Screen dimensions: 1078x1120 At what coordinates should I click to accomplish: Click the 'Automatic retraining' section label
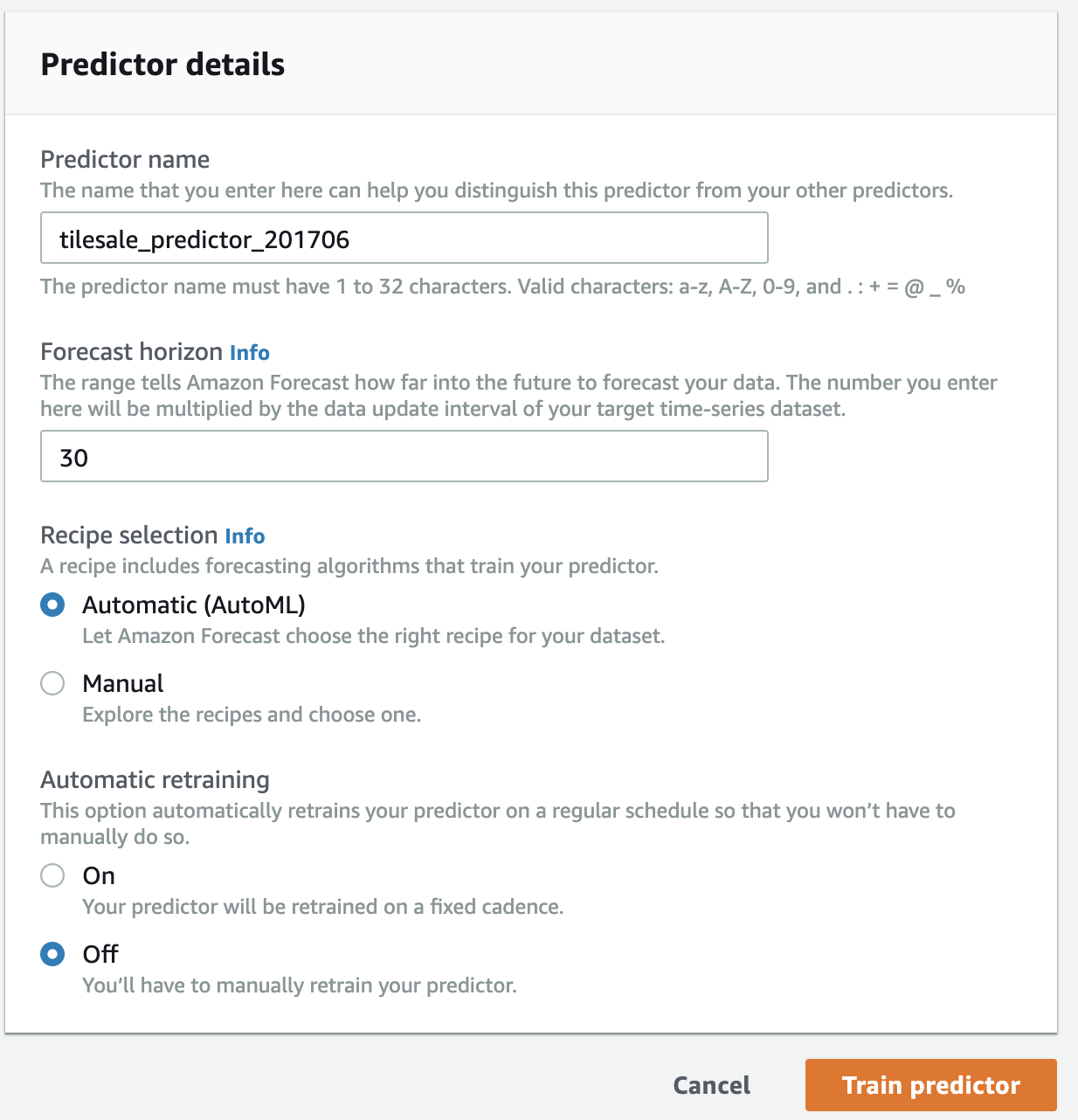(155, 780)
